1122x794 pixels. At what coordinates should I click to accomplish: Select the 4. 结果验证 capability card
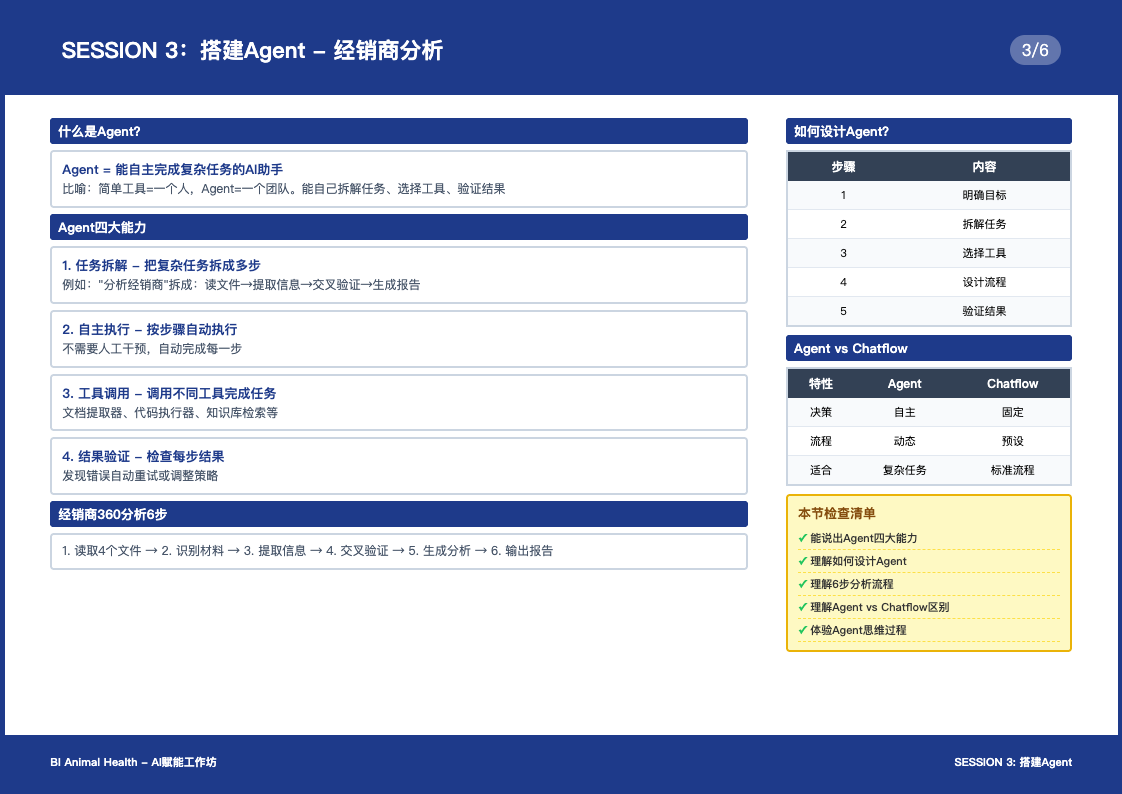(x=398, y=465)
